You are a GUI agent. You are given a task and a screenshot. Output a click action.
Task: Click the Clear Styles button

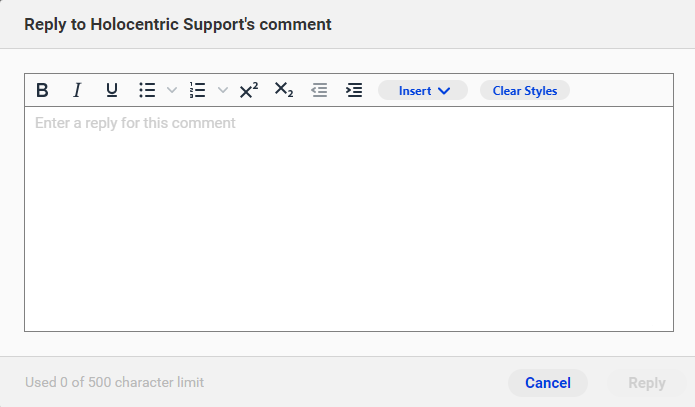tap(525, 90)
